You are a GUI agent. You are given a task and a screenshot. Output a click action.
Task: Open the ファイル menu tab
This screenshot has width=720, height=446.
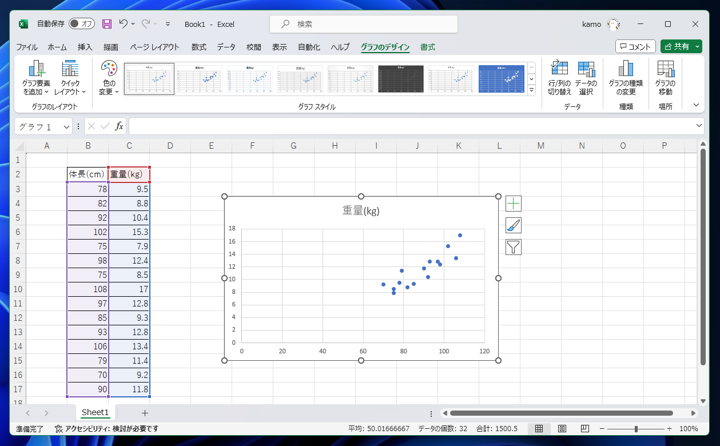tap(27, 47)
